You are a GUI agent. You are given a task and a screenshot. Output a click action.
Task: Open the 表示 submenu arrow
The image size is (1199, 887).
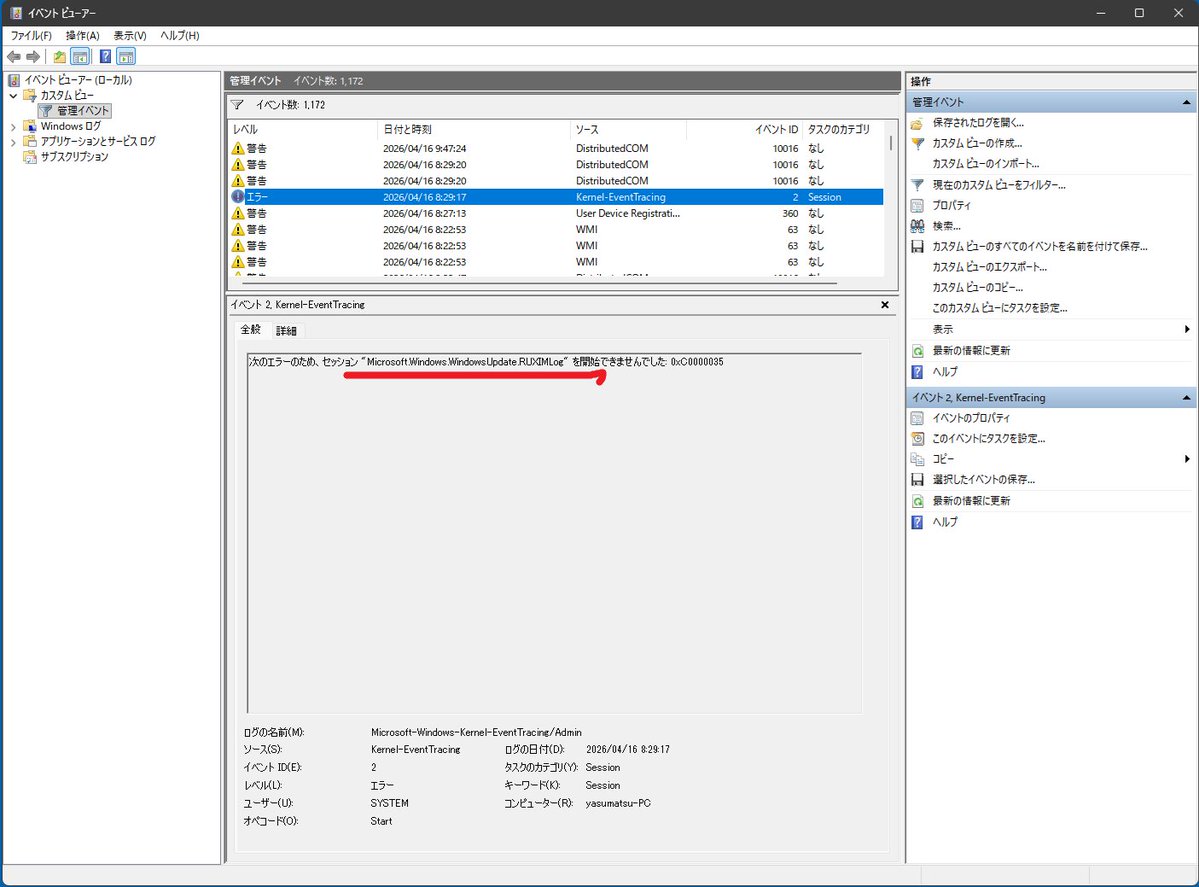click(1187, 329)
